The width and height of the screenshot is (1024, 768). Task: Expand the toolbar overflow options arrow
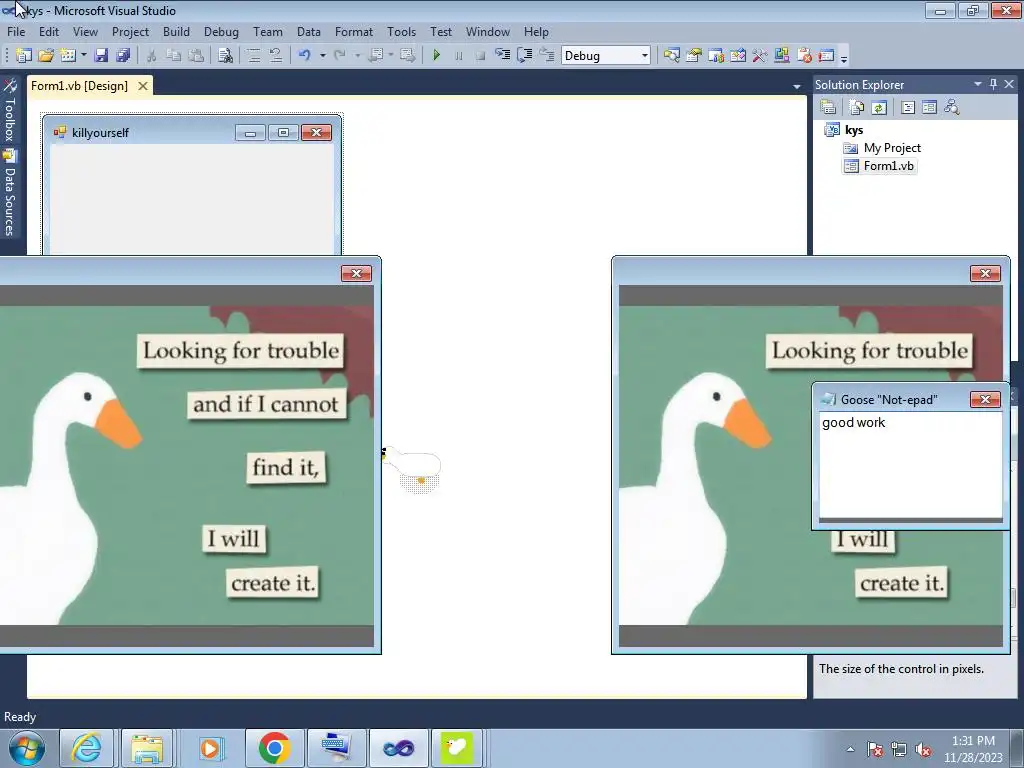pos(844,59)
